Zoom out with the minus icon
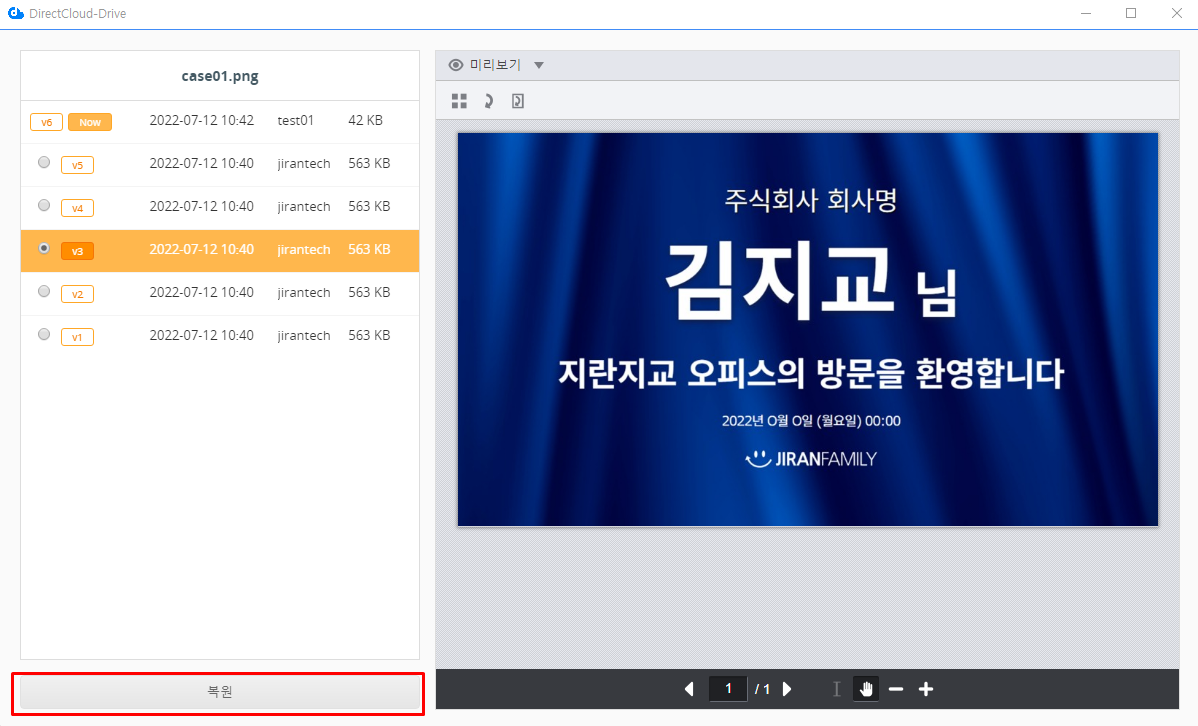1198x726 pixels. pos(896,689)
